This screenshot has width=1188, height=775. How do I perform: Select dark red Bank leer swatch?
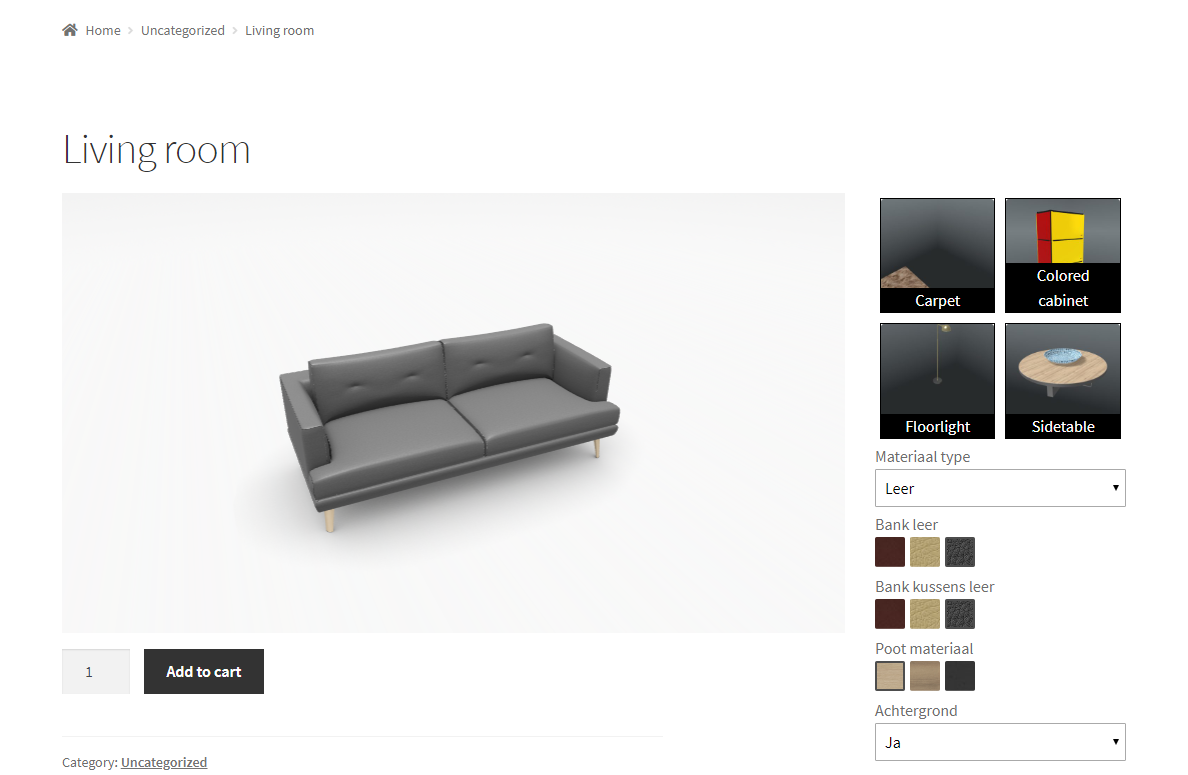890,552
